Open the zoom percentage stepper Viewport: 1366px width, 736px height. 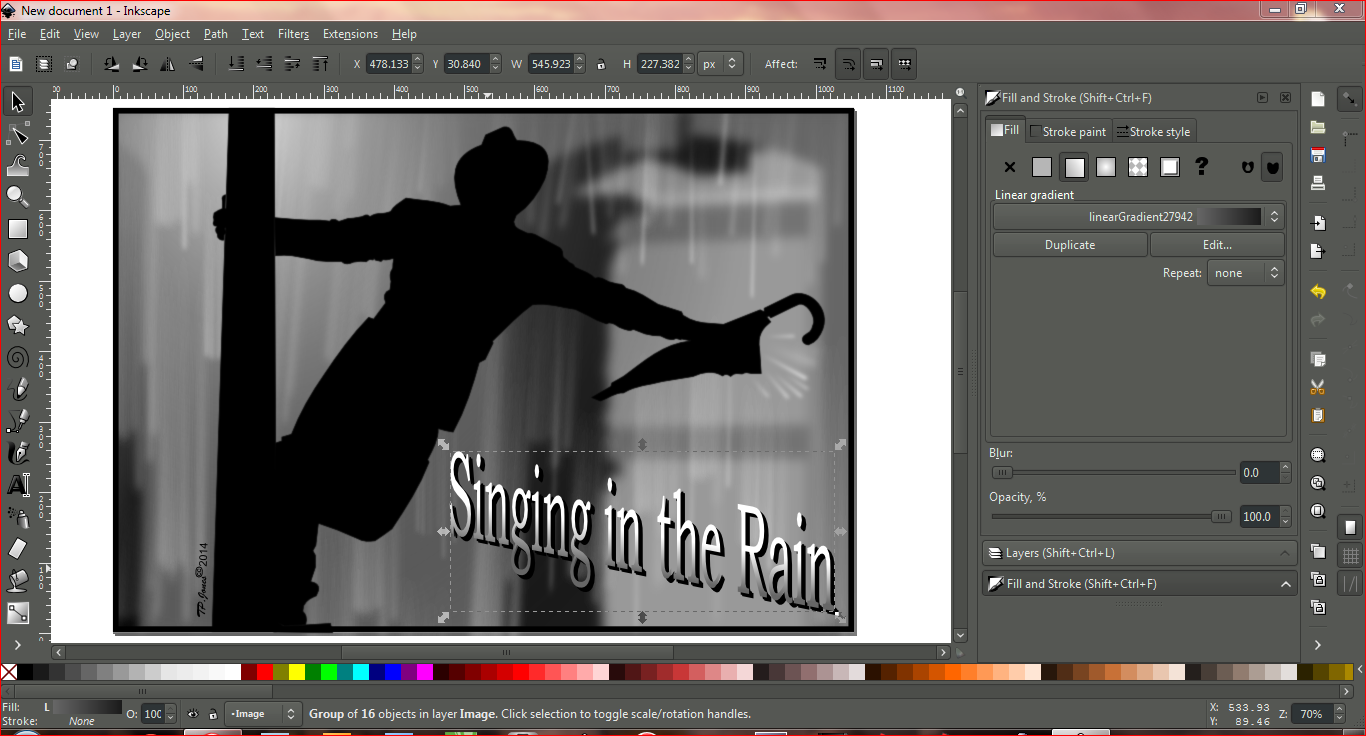1340,714
